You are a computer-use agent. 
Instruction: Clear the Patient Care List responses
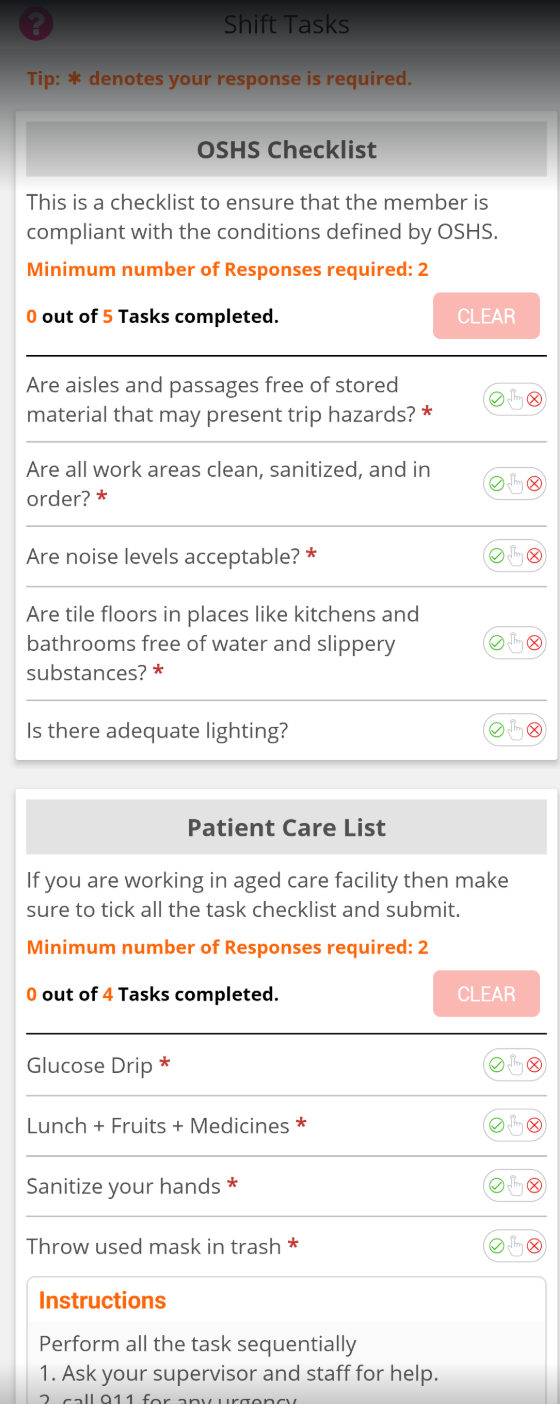pyautogui.click(x=486, y=994)
